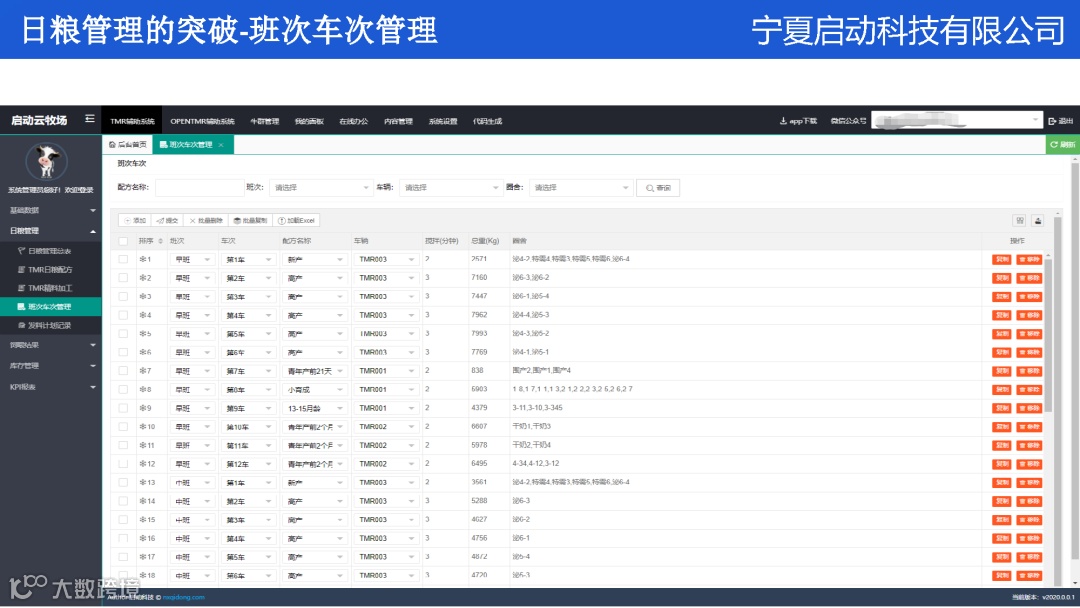
Task: Click the 批量复制 batch copy button
Action: point(251,220)
